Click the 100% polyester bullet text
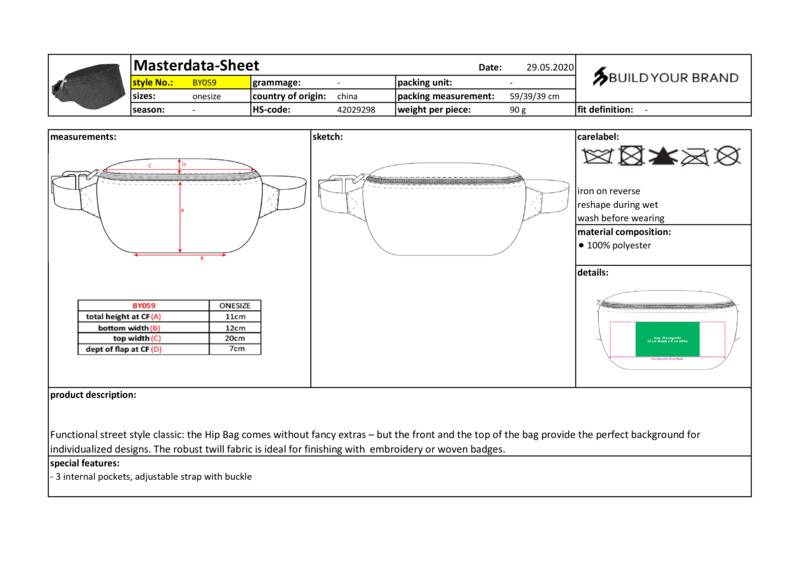The width and height of the screenshot is (800, 566). pos(617,245)
